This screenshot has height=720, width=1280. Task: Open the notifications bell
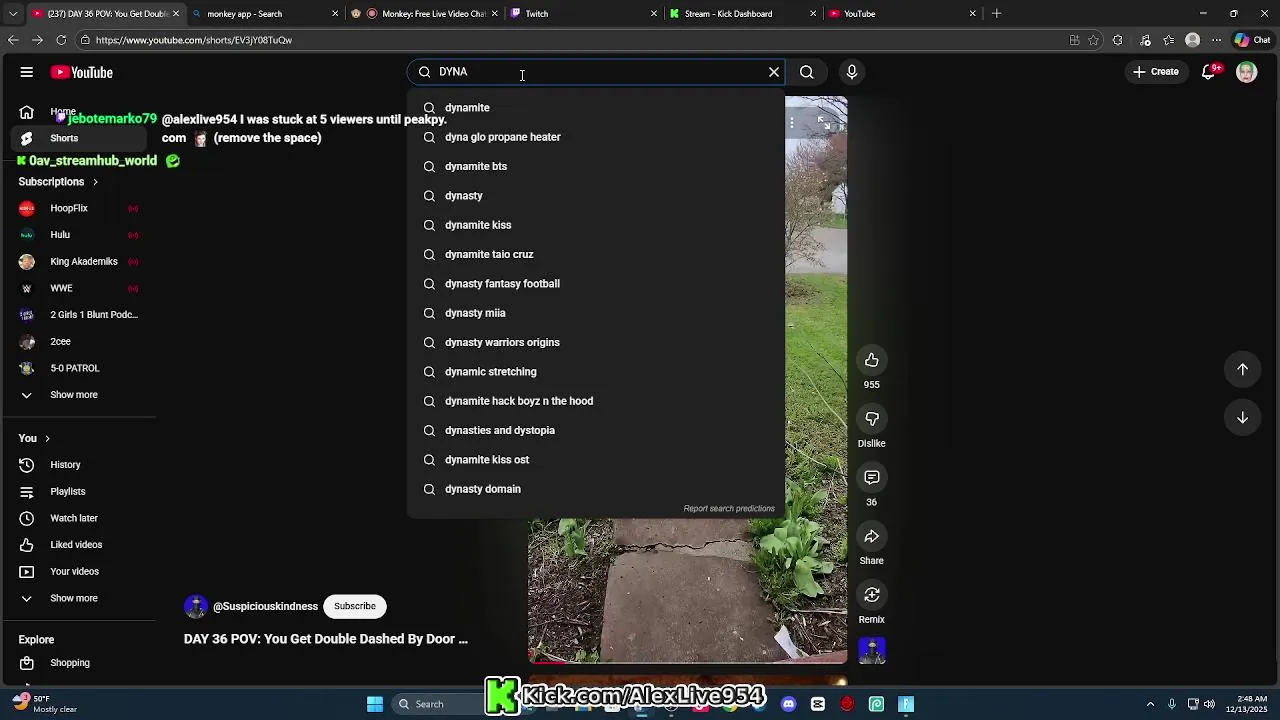tap(1209, 72)
